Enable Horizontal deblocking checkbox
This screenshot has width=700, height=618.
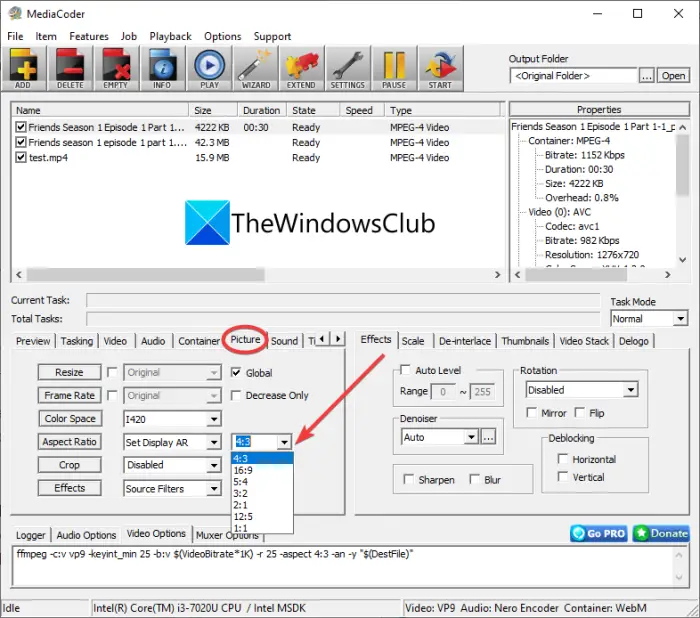[x=563, y=459]
